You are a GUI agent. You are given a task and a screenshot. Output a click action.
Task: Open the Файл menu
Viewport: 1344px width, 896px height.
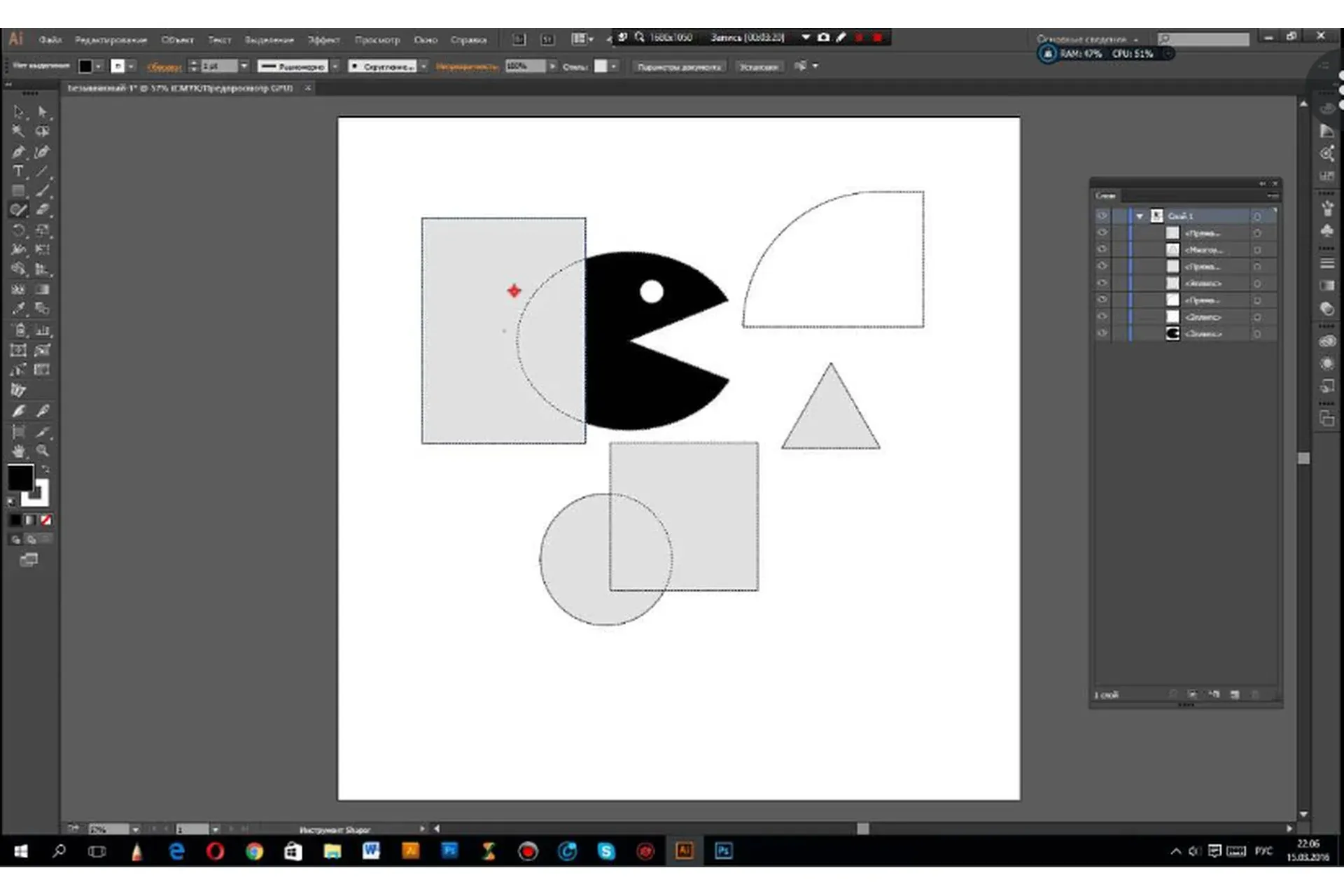50,40
